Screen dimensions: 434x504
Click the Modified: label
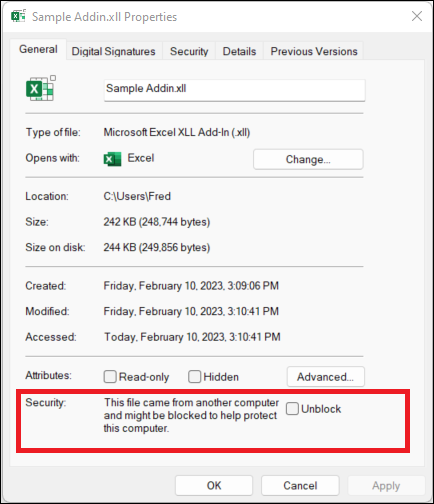(47, 311)
